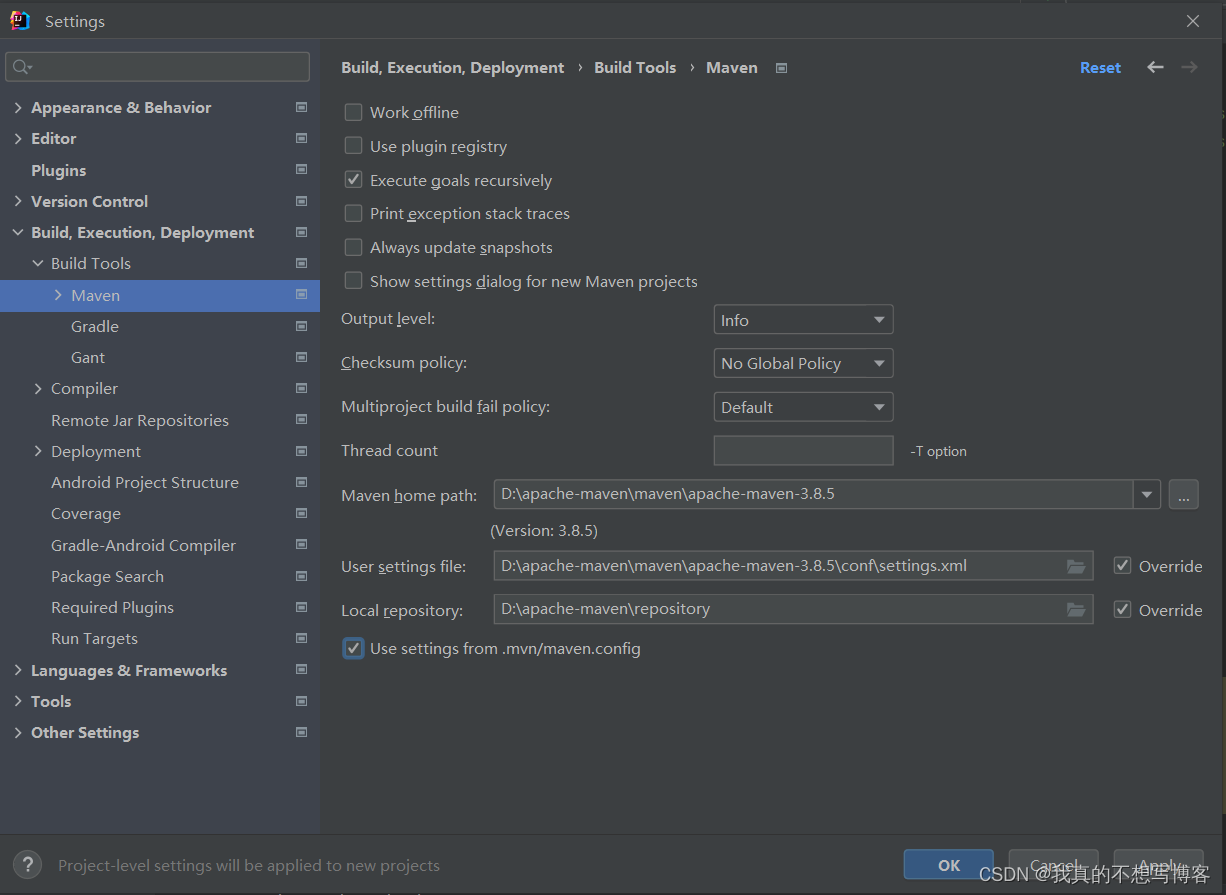The image size is (1226, 895).
Task: Expand the Appearance & Behavior section
Action: coord(18,107)
